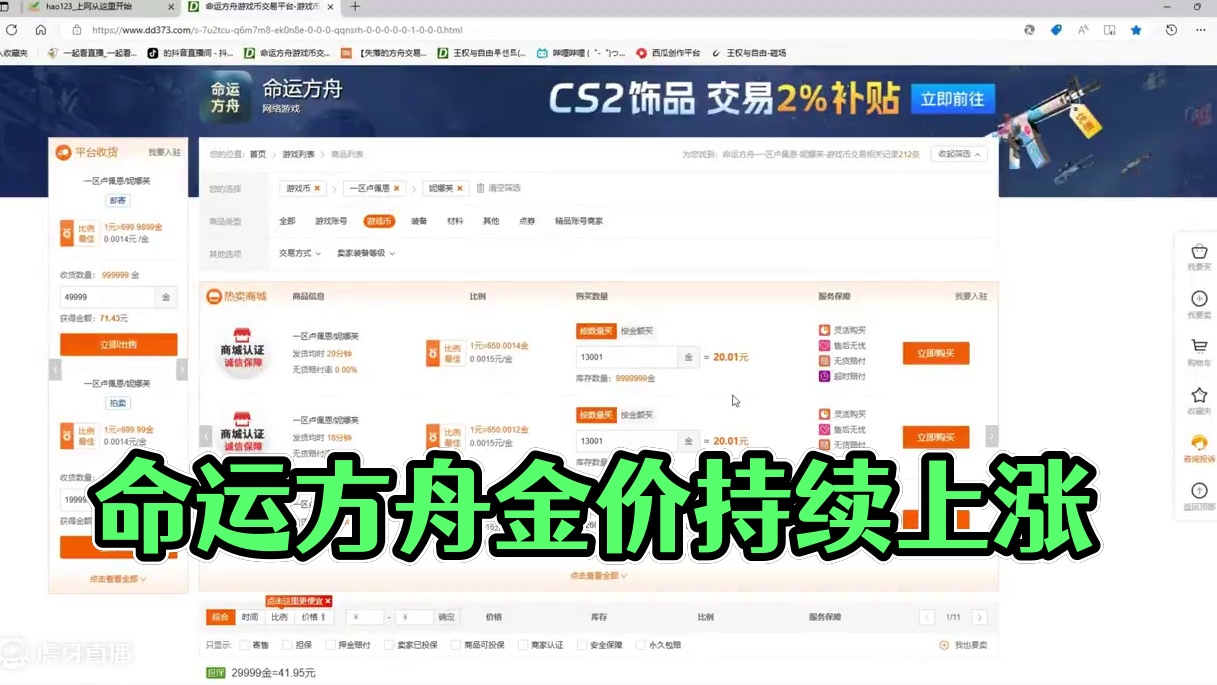Check the 安全保障 filter option
This screenshot has height=685, width=1217.
point(580,644)
